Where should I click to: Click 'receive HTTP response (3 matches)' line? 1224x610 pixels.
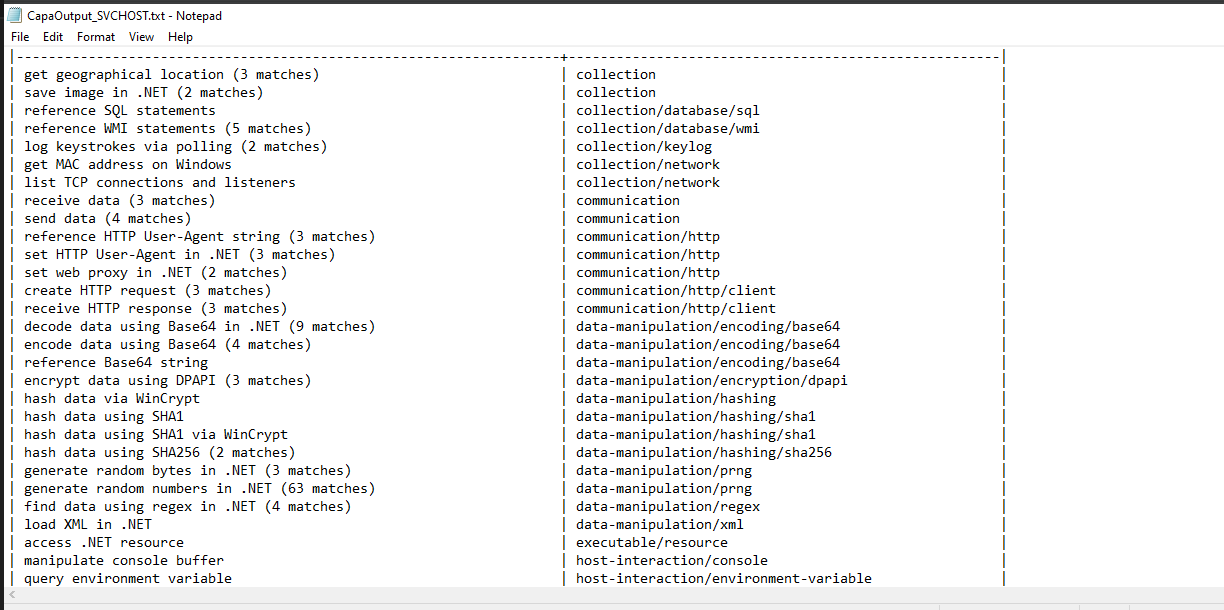tap(156, 308)
